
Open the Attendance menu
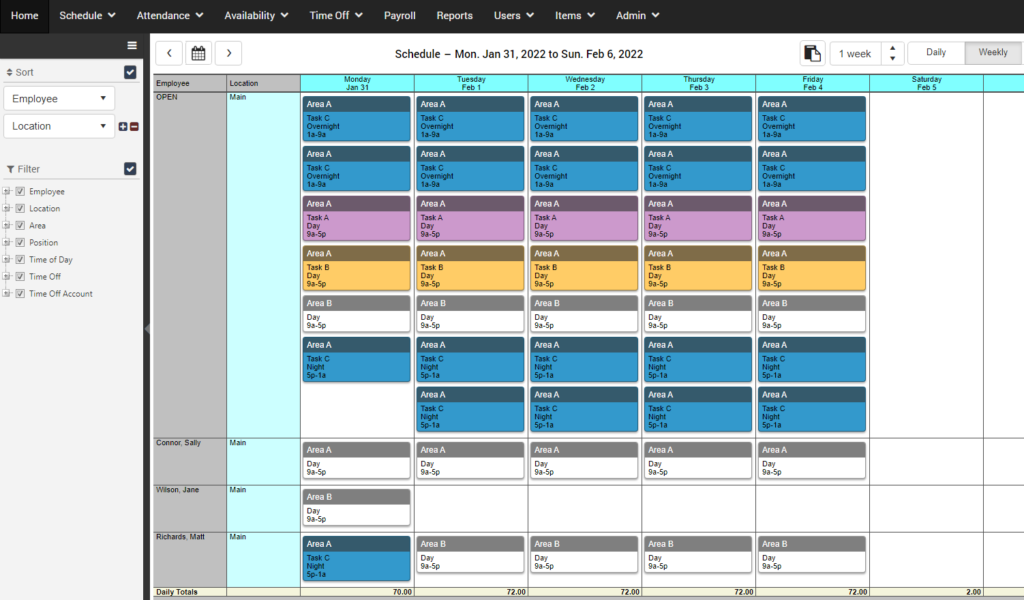(x=170, y=16)
